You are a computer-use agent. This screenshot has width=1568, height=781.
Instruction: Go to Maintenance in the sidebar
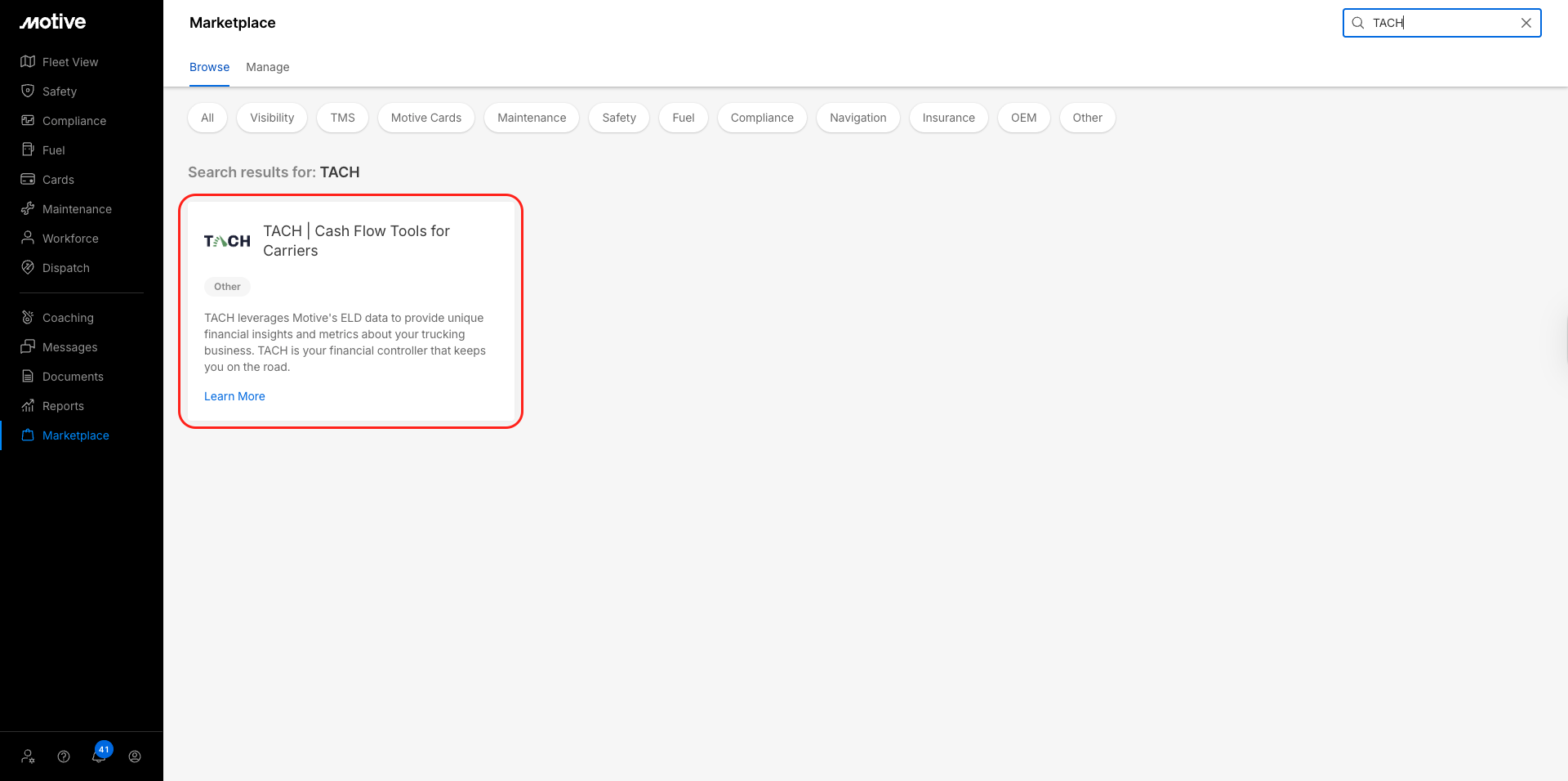77,209
